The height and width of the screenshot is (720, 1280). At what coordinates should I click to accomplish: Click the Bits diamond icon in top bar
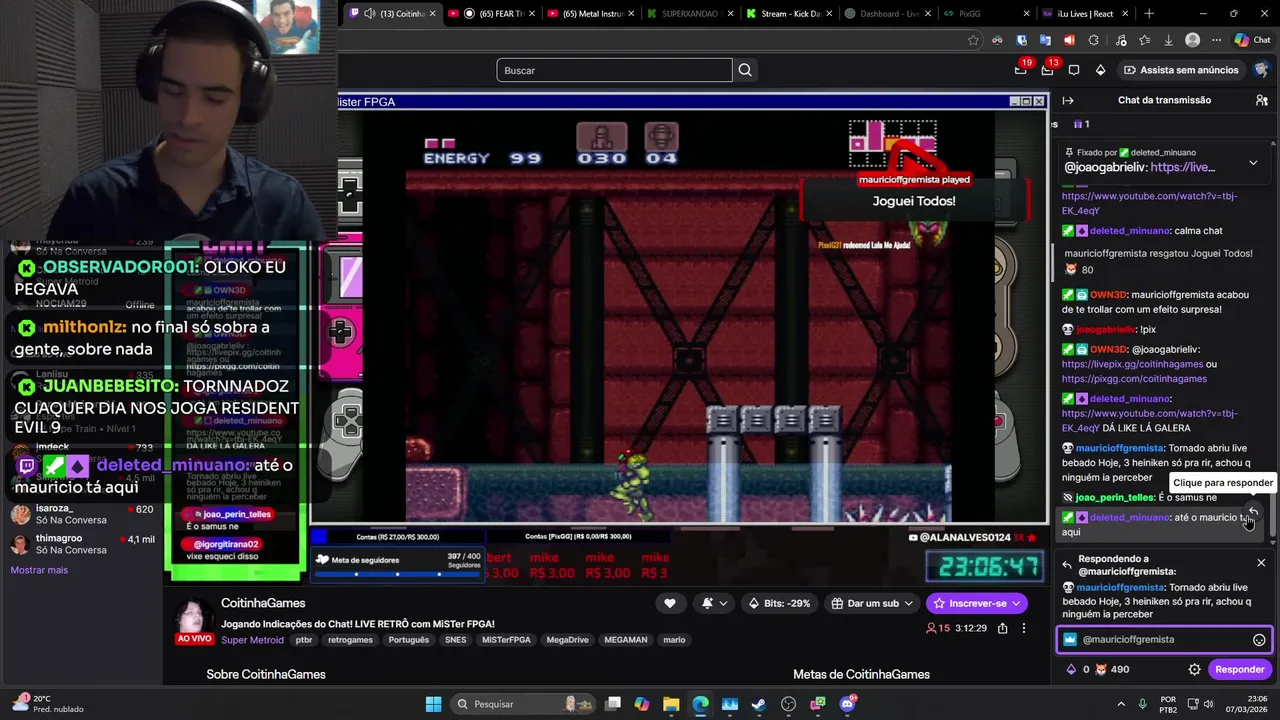[x=1100, y=70]
